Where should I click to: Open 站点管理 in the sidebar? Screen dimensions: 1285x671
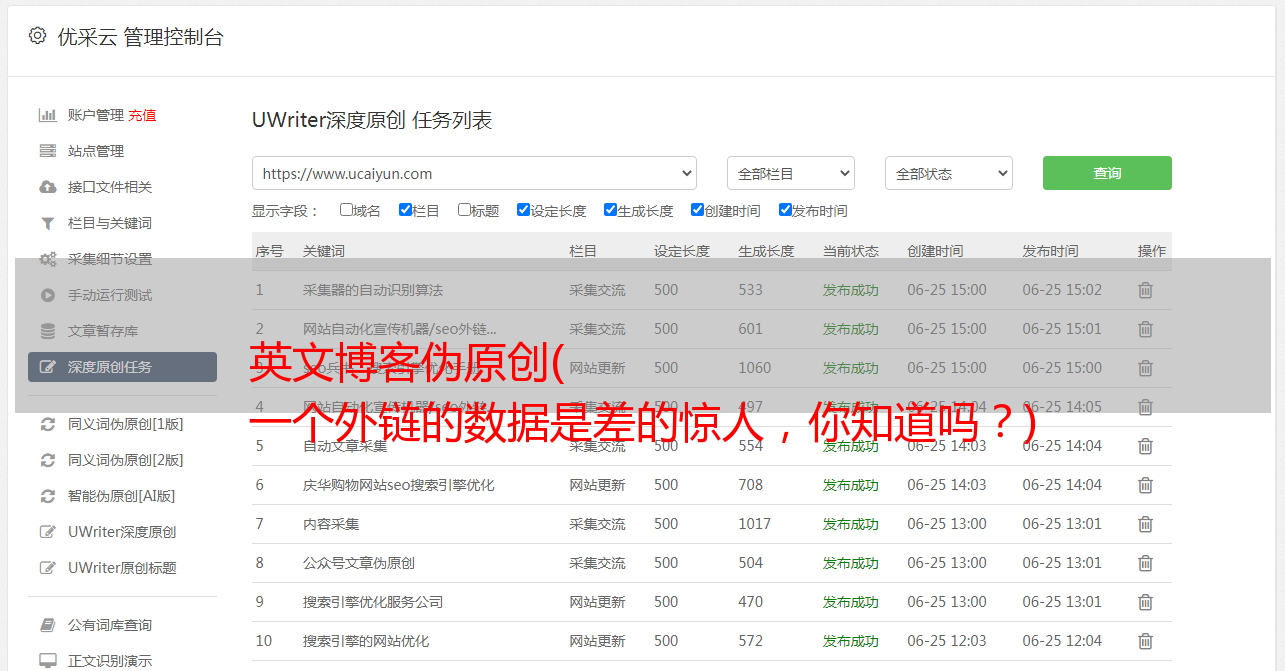click(x=96, y=151)
